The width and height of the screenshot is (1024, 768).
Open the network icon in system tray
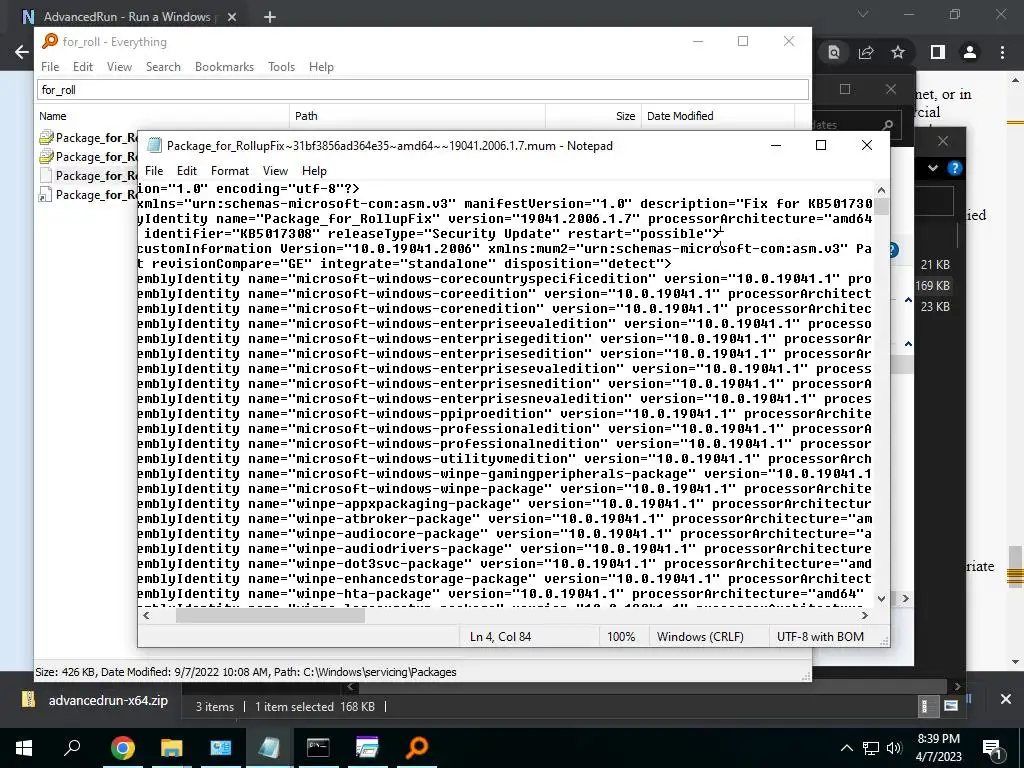click(x=871, y=748)
